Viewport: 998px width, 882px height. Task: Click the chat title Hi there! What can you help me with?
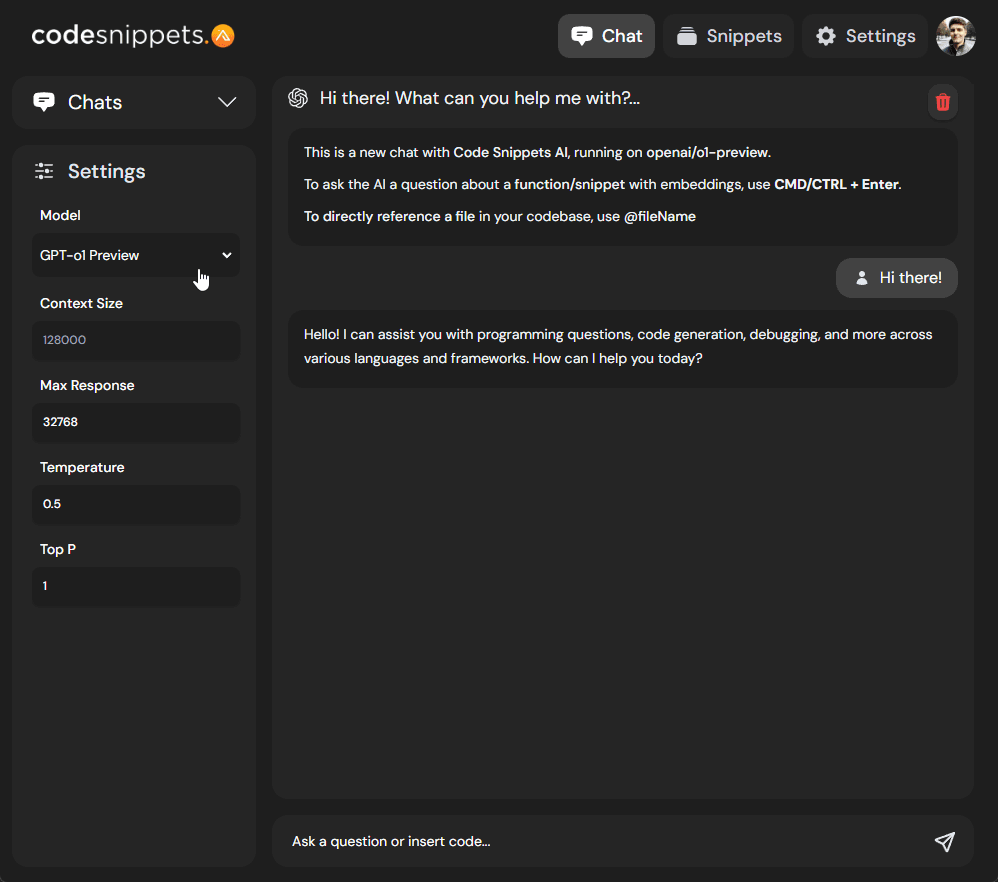pyautogui.click(x=479, y=98)
